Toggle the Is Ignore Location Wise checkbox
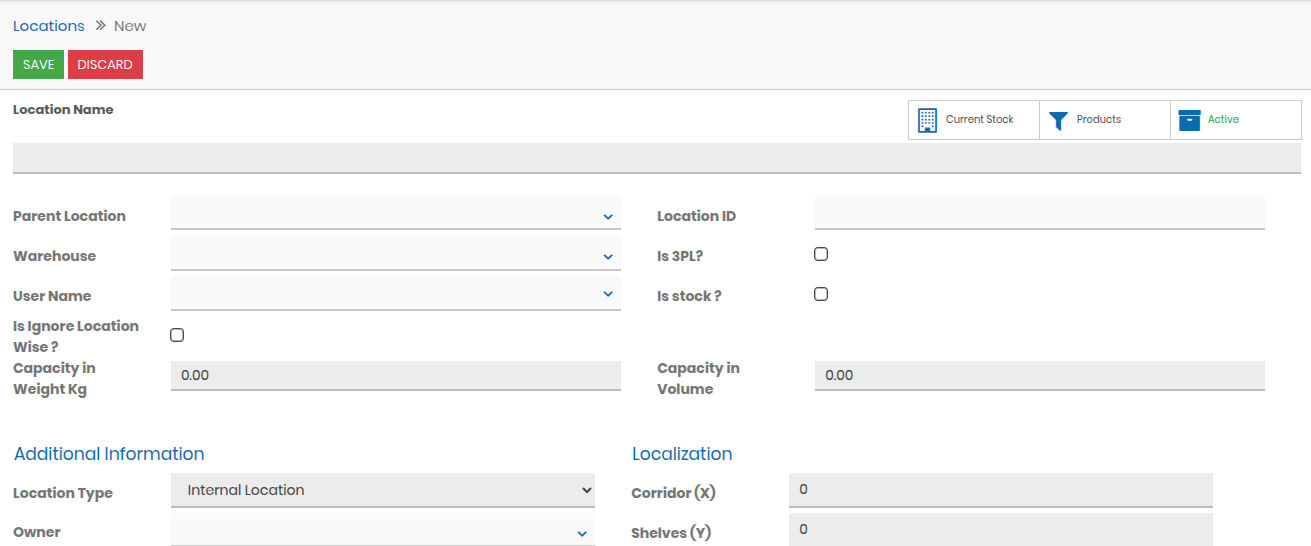The height and width of the screenshot is (546, 1311). pos(177,335)
